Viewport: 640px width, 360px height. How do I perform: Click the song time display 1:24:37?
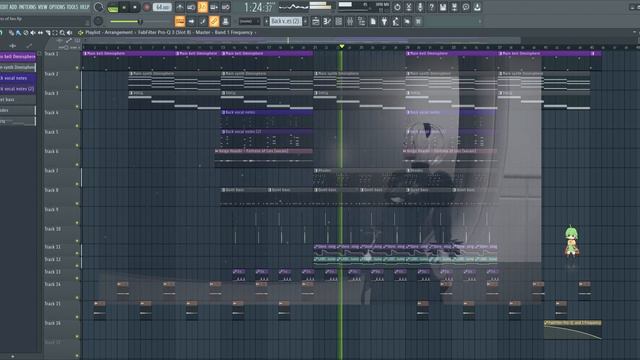[x=258, y=7]
